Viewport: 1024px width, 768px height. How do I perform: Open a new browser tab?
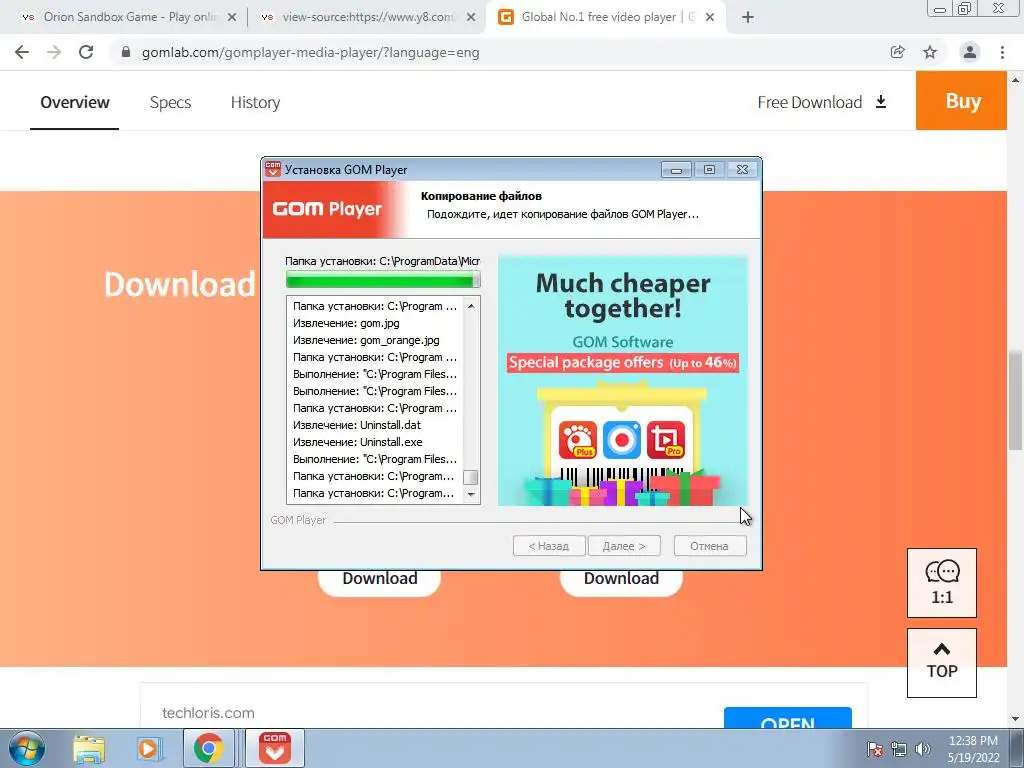pos(748,17)
